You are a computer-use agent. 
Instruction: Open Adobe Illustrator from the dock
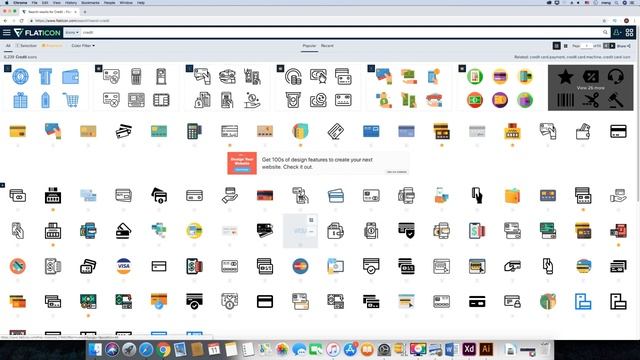click(x=486, y=349)
